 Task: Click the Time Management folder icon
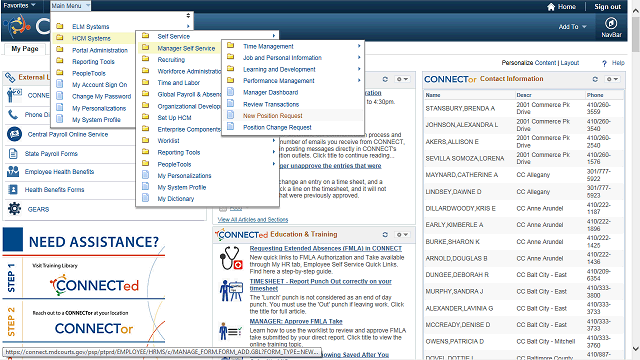[x=230, y=46]
